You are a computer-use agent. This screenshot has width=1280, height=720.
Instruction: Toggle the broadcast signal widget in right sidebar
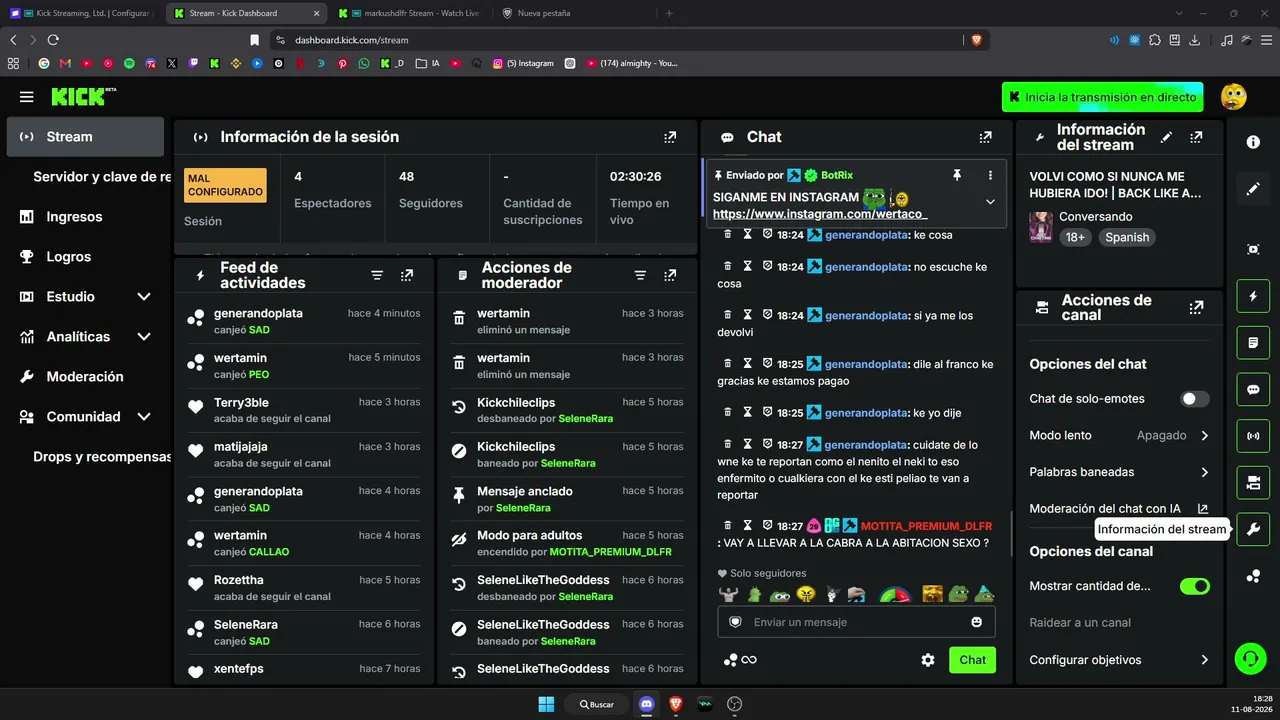point(1253,436)
